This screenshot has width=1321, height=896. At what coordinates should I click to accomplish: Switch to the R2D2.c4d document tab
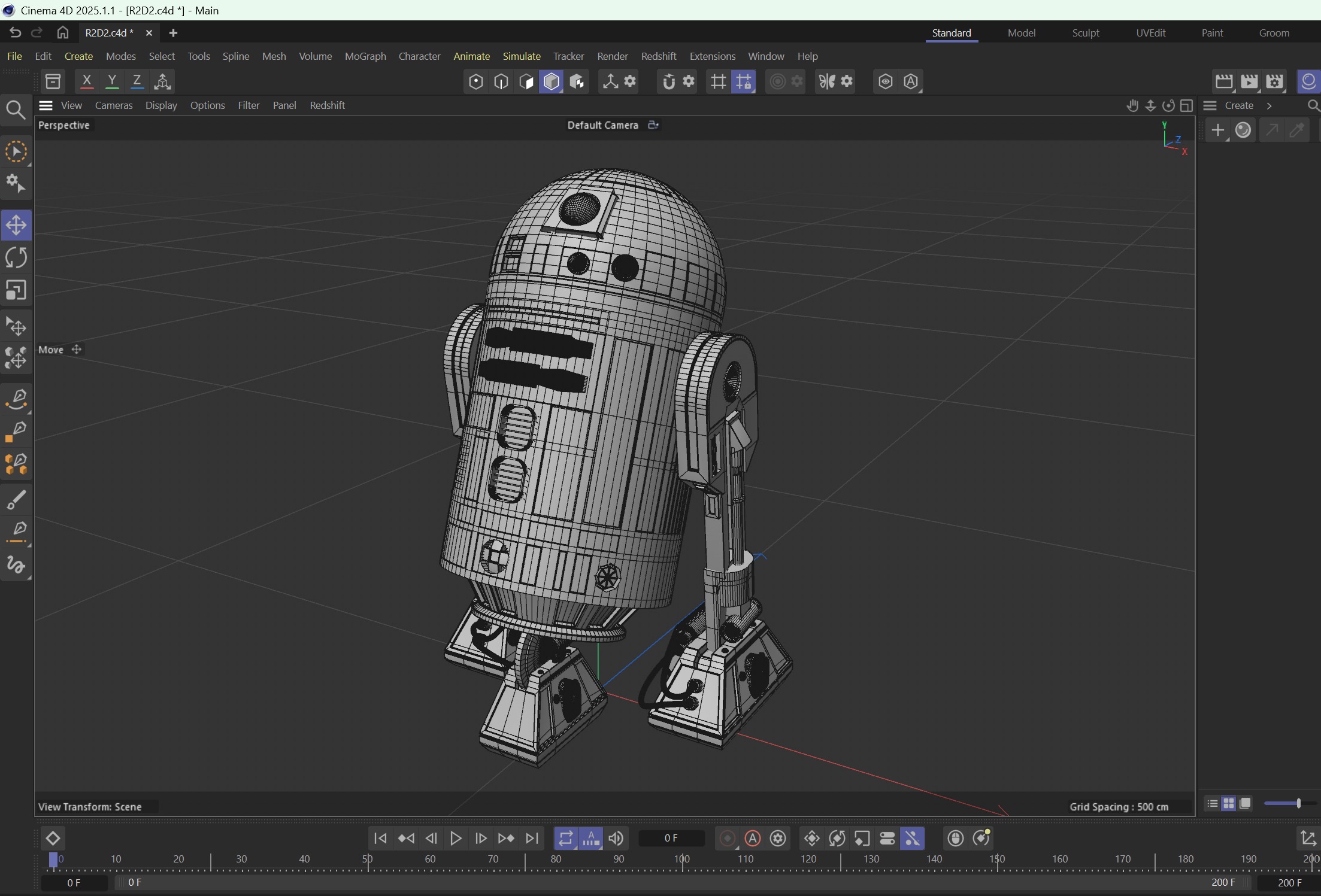109,33
